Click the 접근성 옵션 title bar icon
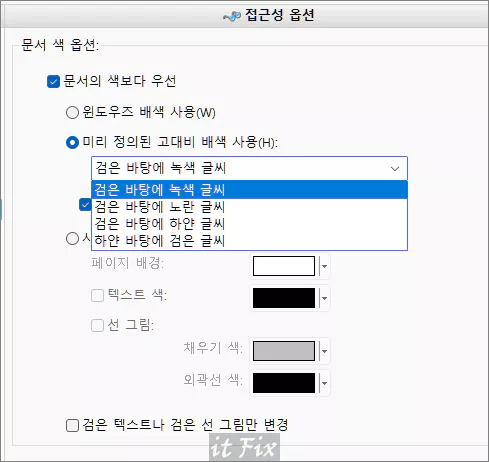 232,15
